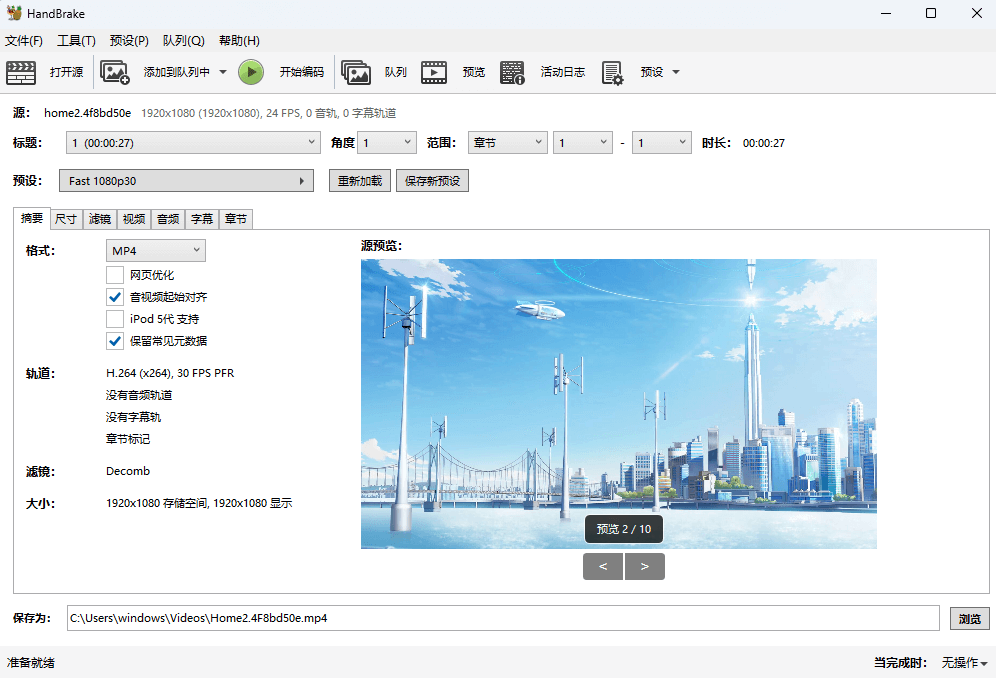This screenshot has height=678, width=996.
Task: Click the 保存为 file path field
Action: [503, 618]
